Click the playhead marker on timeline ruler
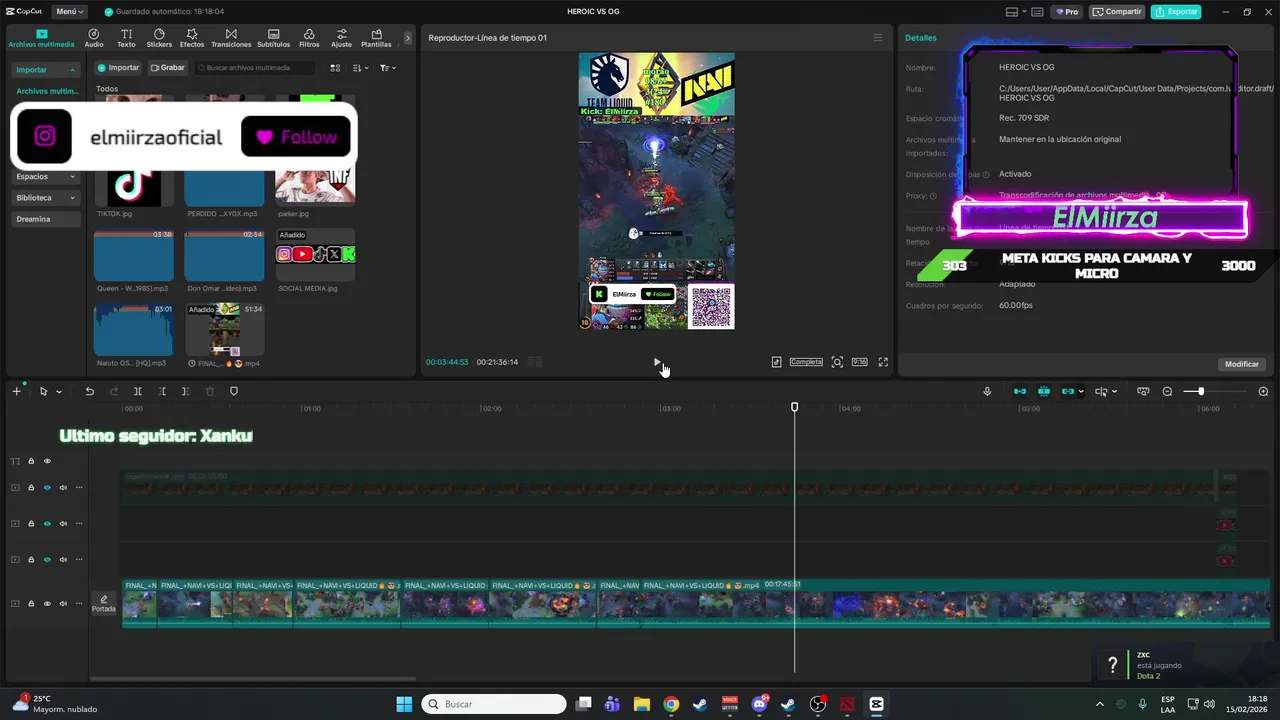The image size is (1280, 720). pos(795,407)
